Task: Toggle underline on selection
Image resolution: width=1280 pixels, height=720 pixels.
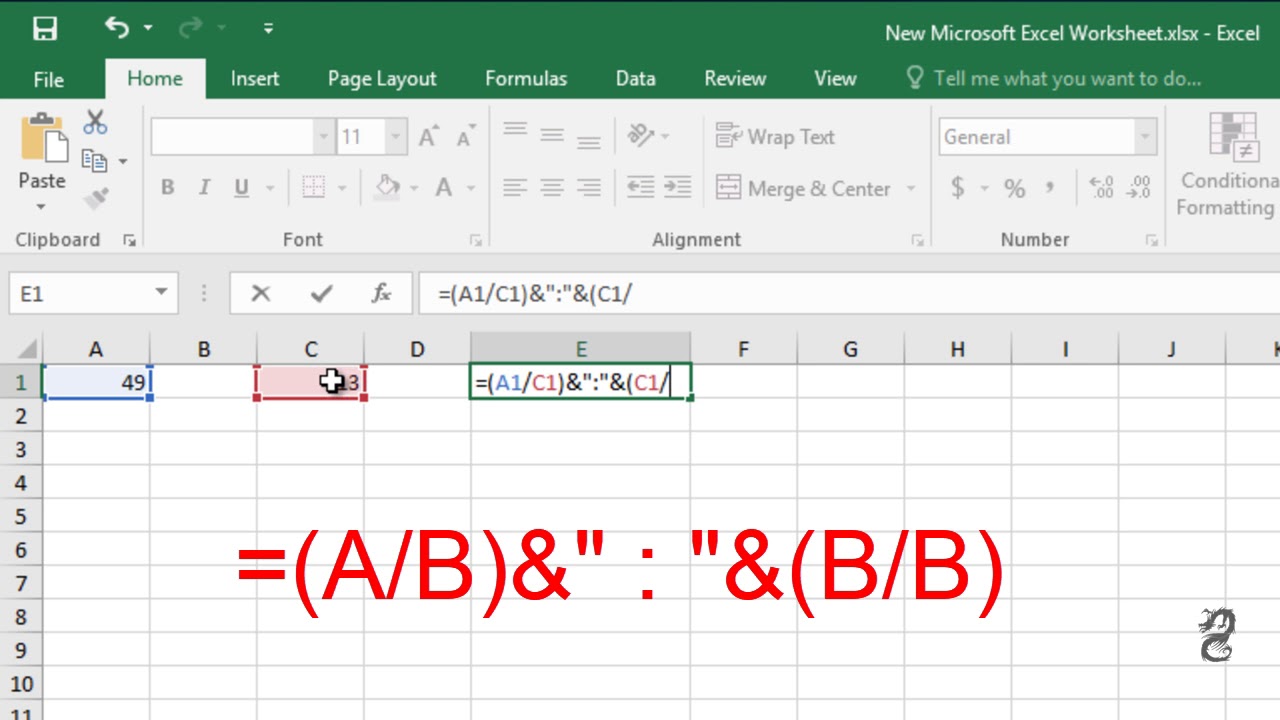Action: [x=240, y=187]
